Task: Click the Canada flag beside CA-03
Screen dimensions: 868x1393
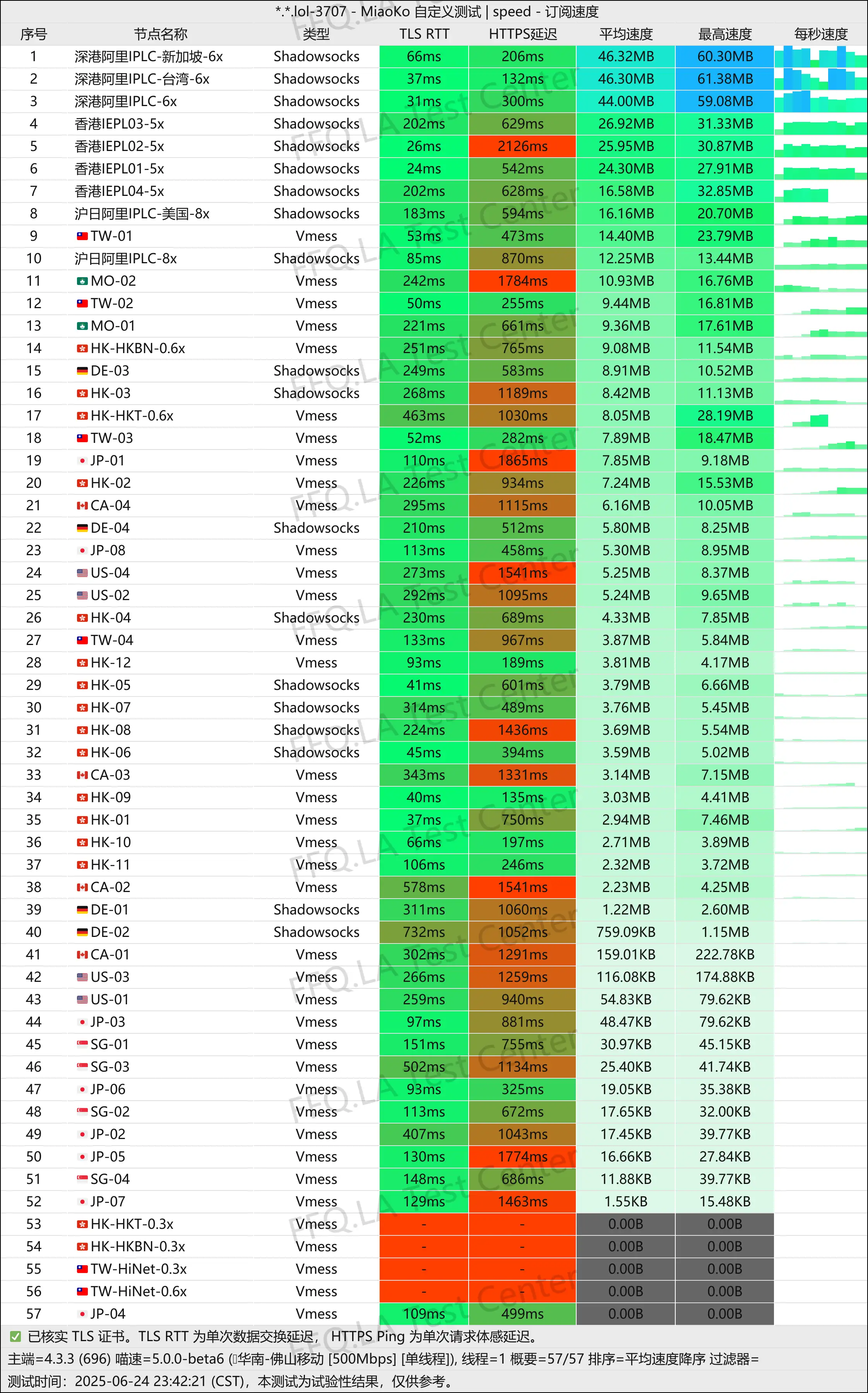Action: [x=82, y=775]
